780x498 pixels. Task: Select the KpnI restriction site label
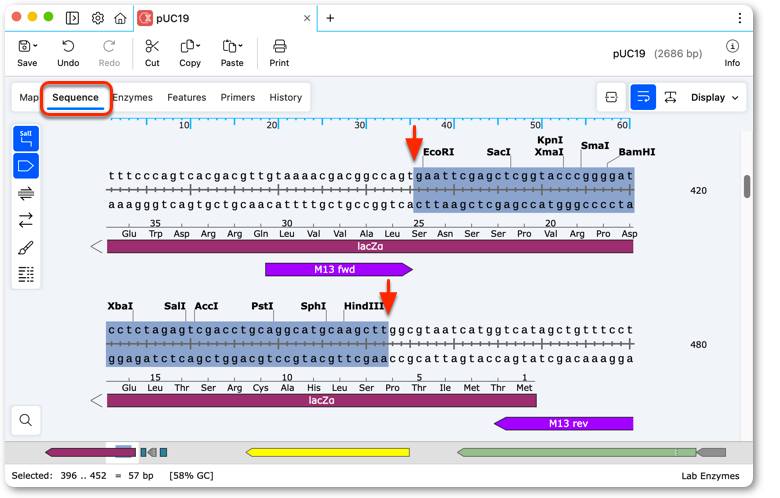coord(550,140)
